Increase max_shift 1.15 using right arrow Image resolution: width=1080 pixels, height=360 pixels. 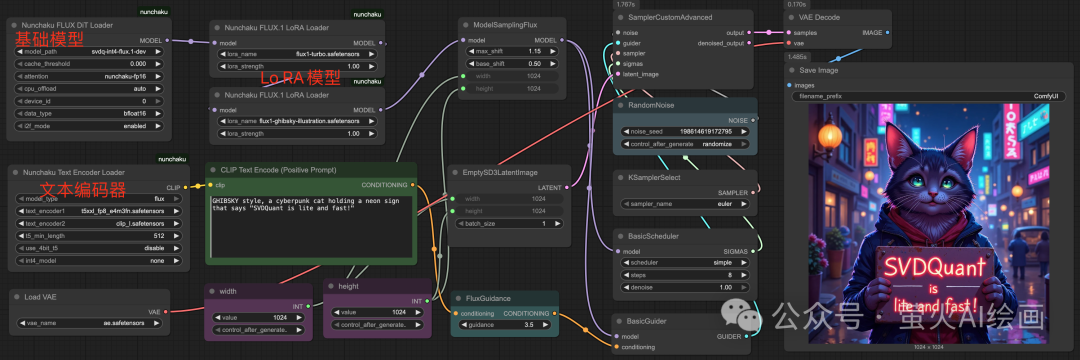pyautogui.click(x=552, y=52)
